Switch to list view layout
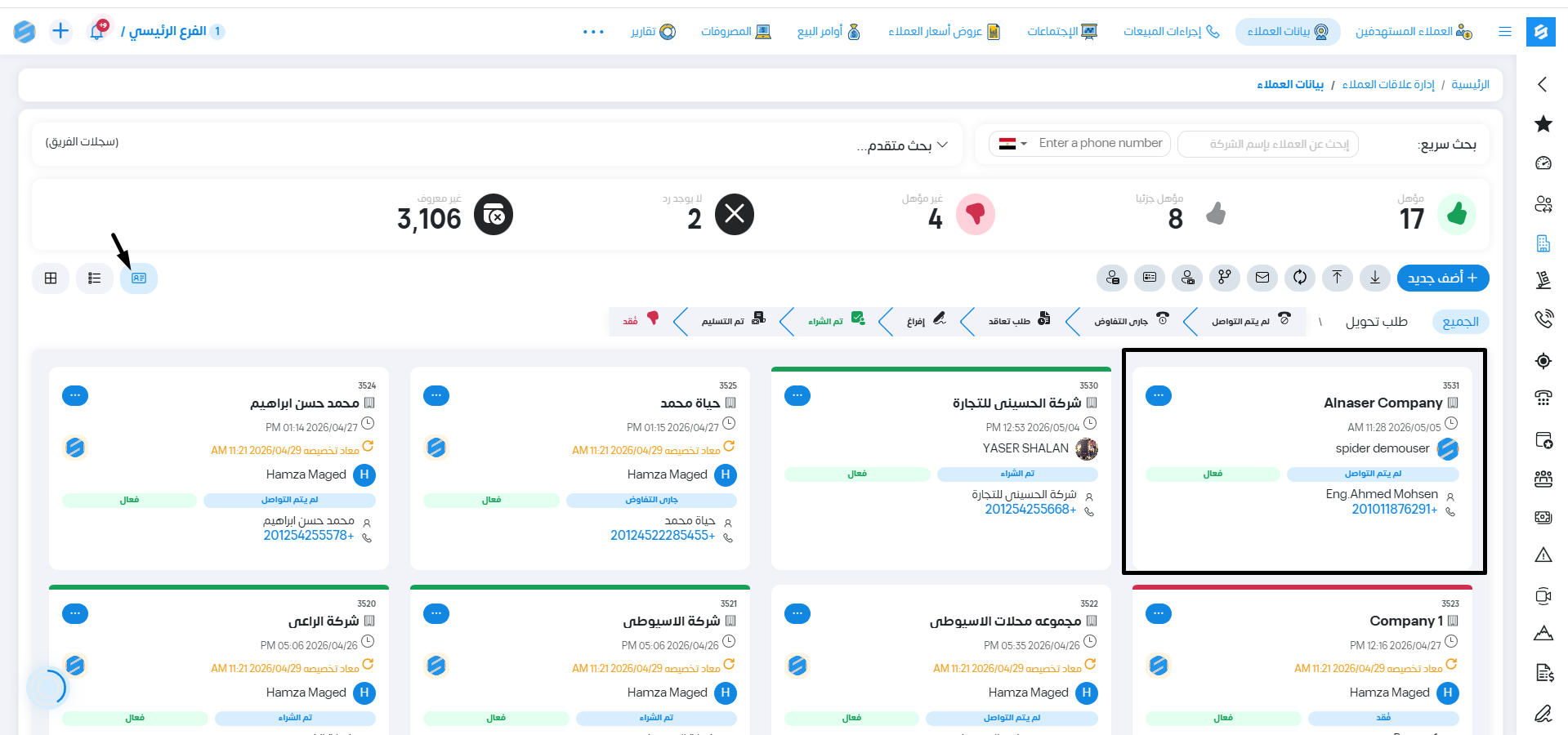Viewport: 1568px width, 735px height. point(95,278)
